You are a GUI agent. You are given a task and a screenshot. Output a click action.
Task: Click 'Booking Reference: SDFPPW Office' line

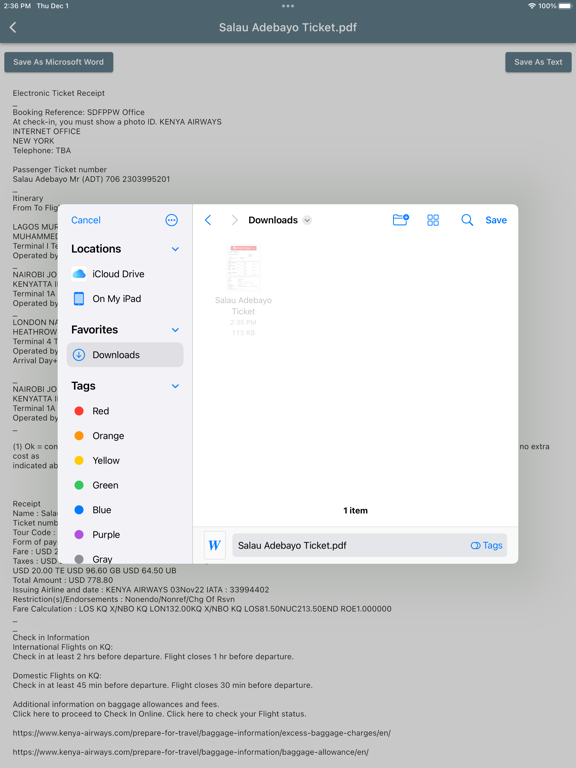point(78,112)
